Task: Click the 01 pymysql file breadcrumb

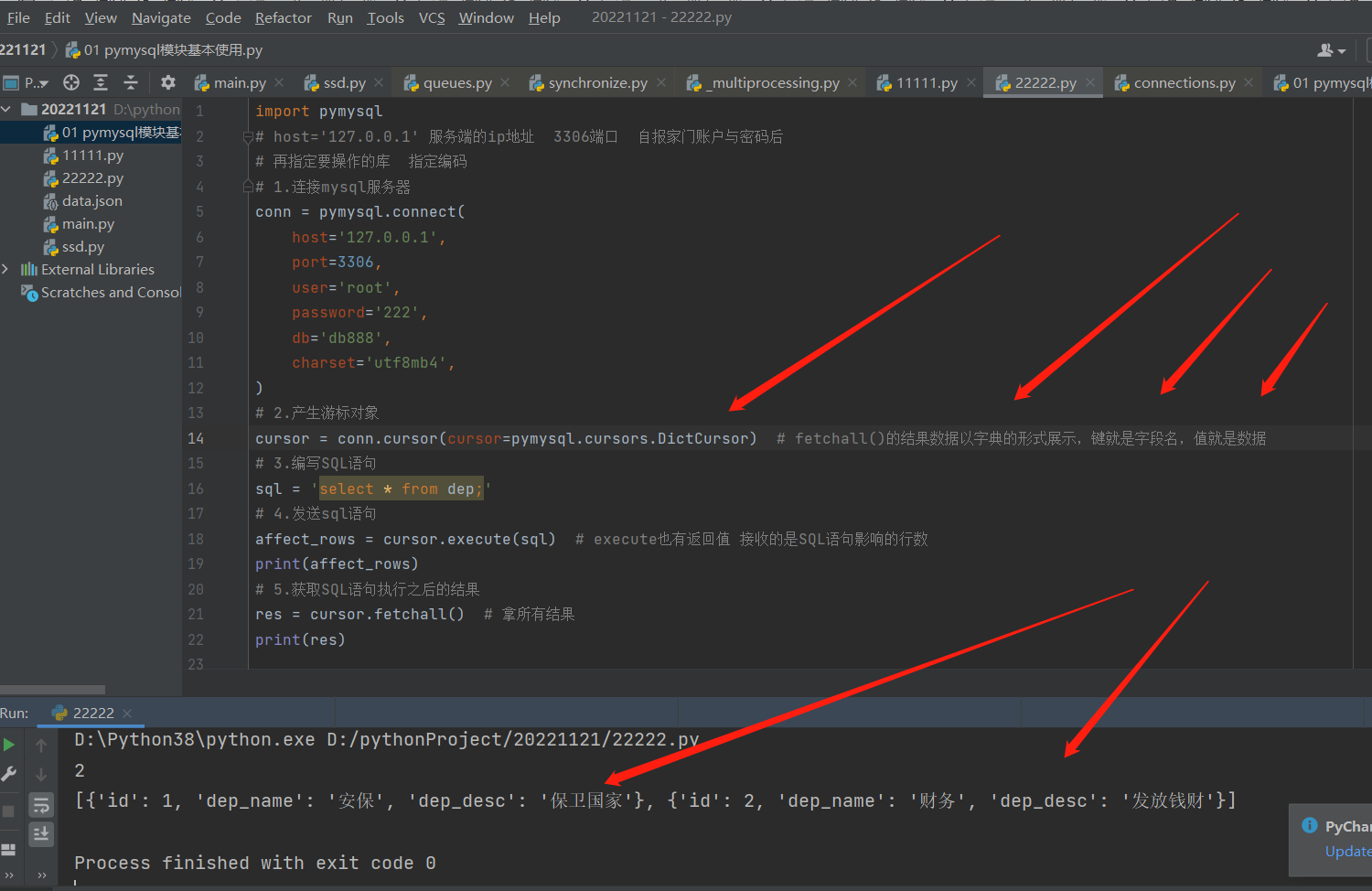Action: point(165,50)
